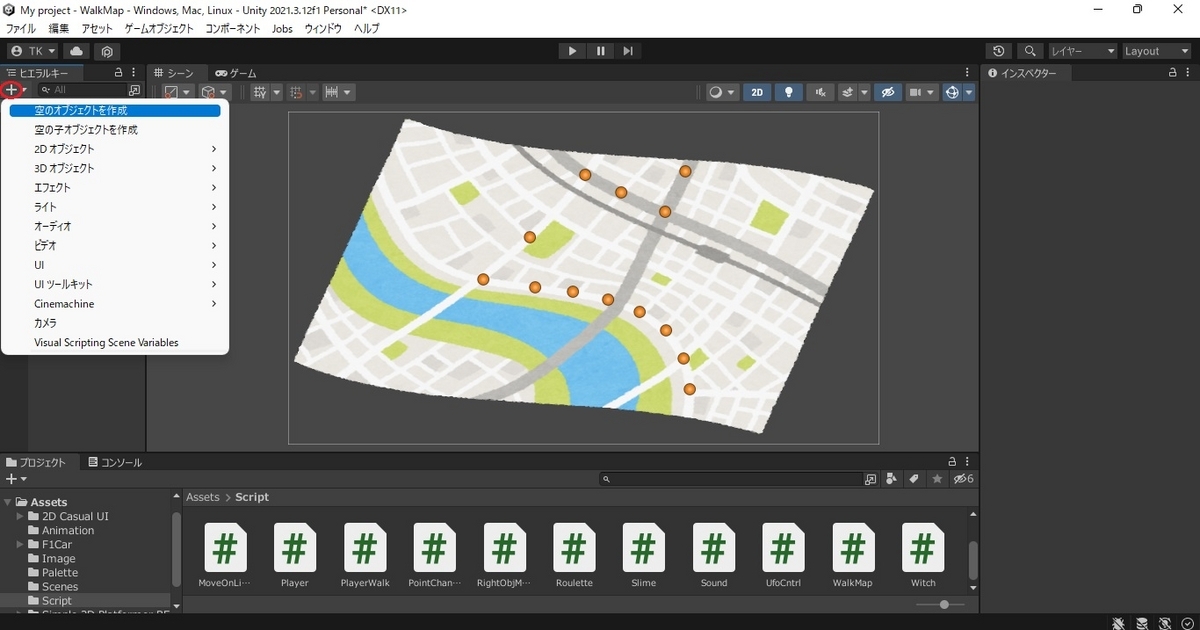
Task: Open the shading draw mode dropdown
Action: click(x=721, y=92)
